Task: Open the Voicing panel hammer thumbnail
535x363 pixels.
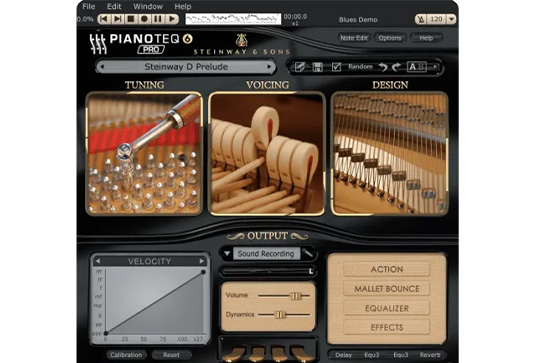Action: [x=267, y=154]
